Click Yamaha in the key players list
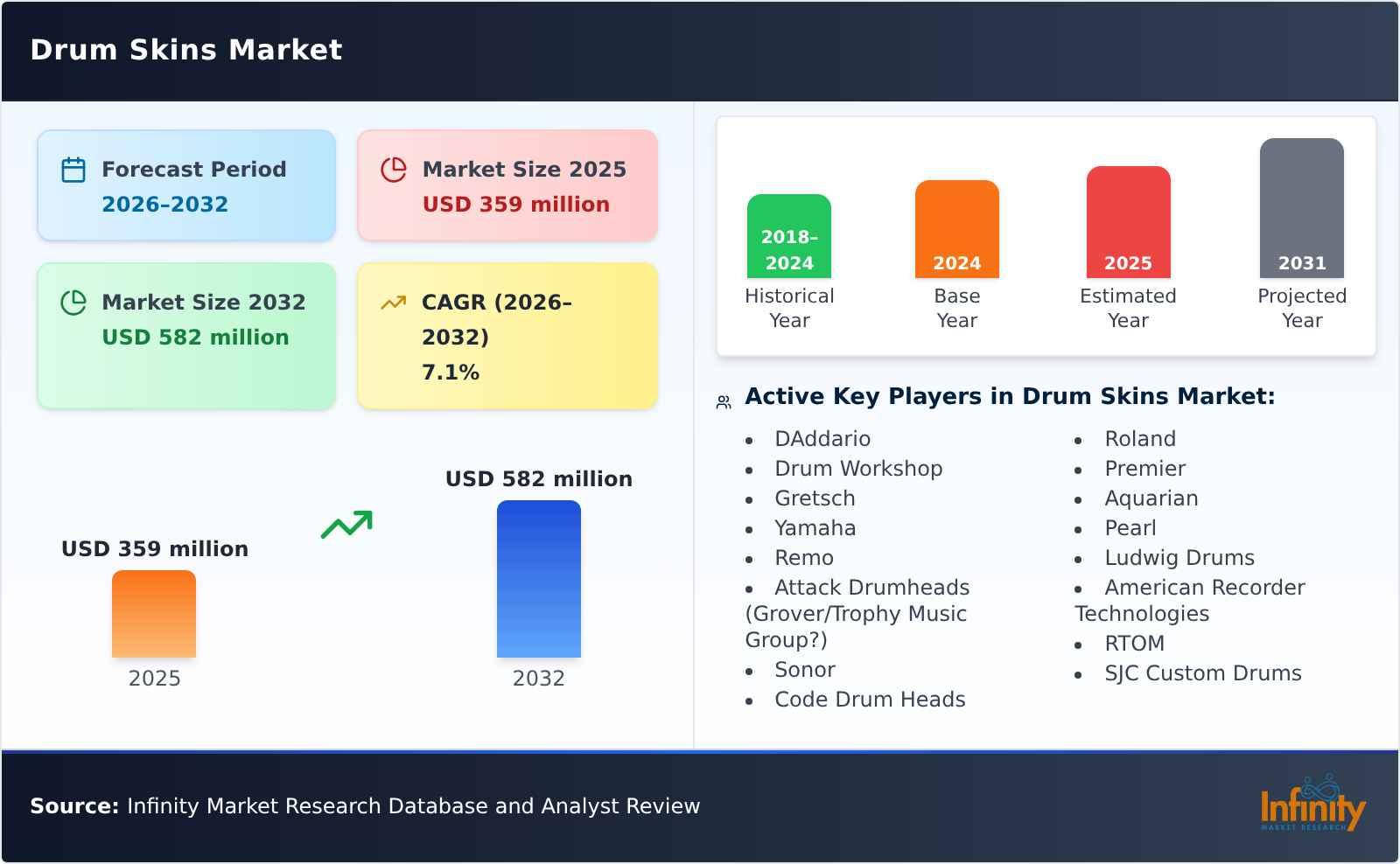Viewport: 1400px width, 864px height. (x=814, y=527)
